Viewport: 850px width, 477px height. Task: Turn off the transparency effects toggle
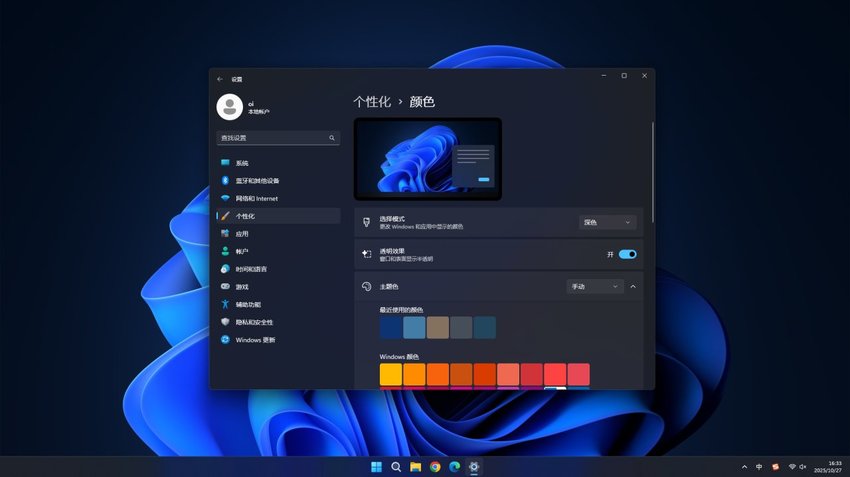(627, 255)
